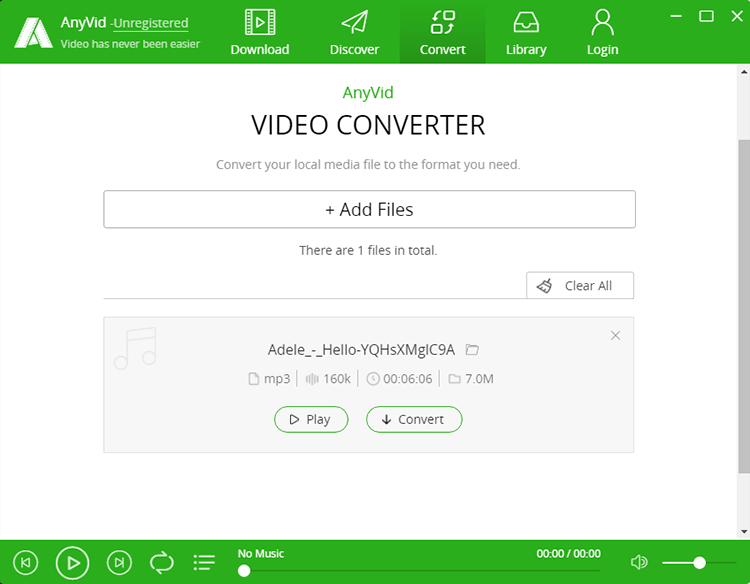The width and height of the screenshot is (750, 584).
Task: Open the folder icon next to Adele file name
Action: click(x=472, y=350)
